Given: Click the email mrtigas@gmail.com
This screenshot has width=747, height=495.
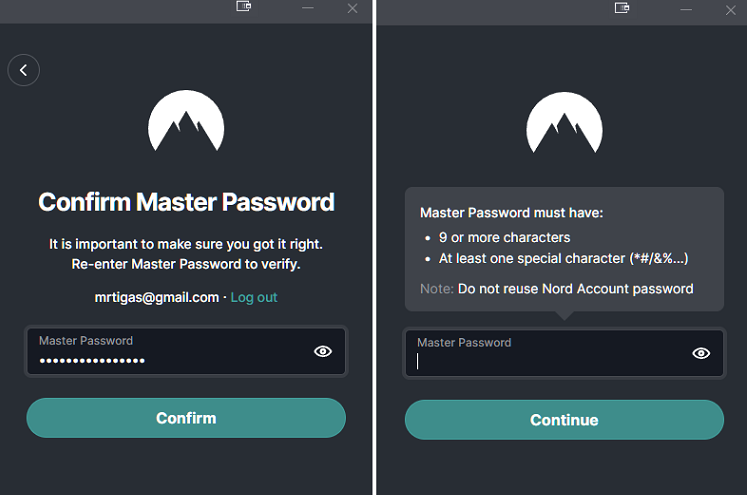Looking at the screenshot, I should coord(157,297).
